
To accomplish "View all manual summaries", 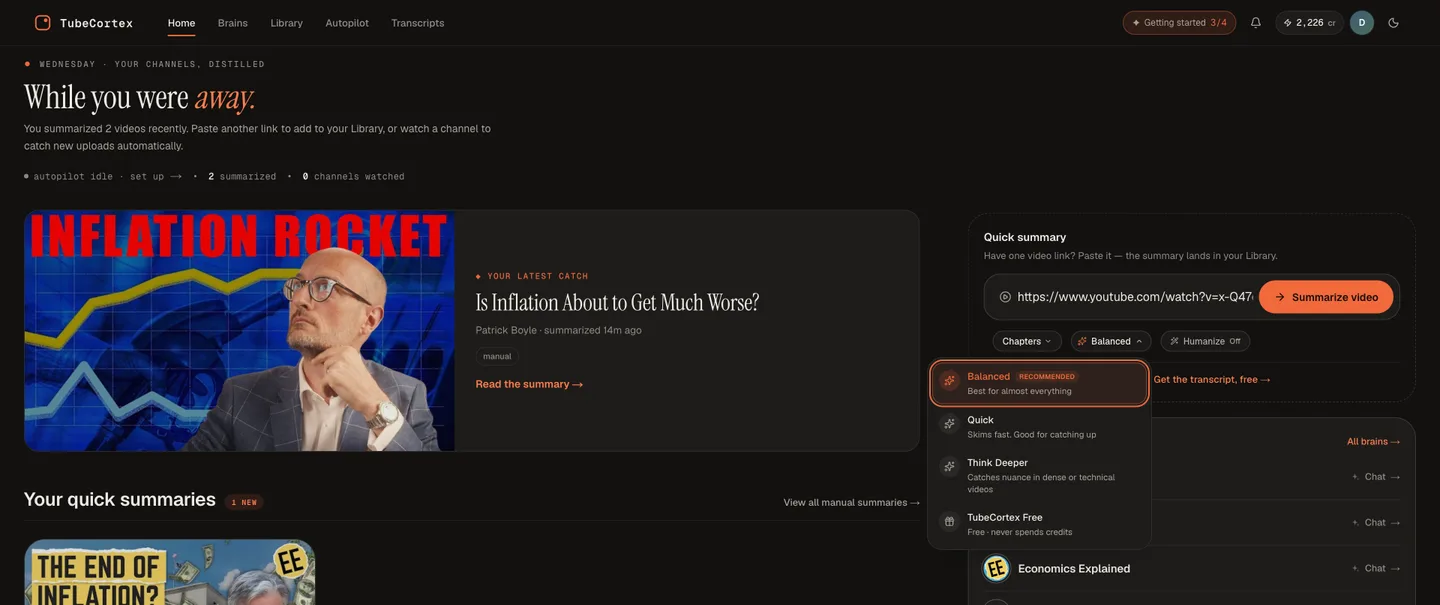I will point(851,503).
